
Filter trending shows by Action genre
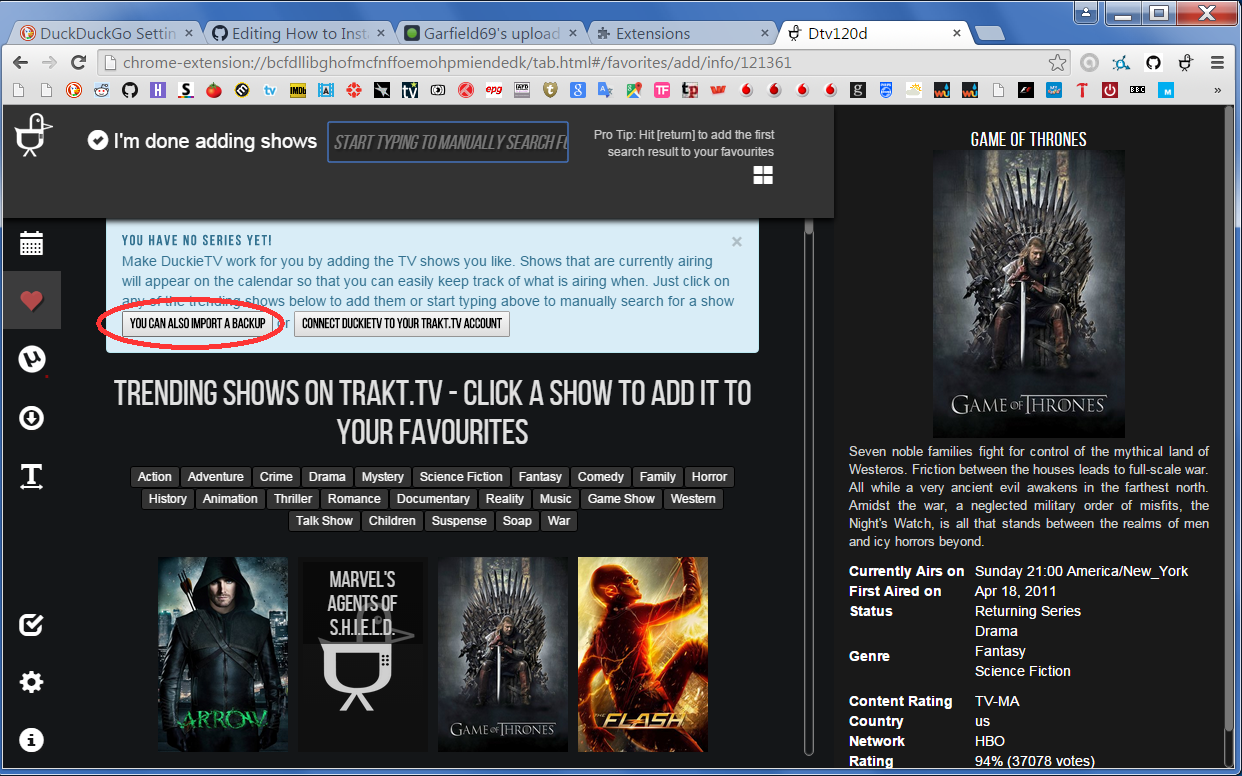155,477
